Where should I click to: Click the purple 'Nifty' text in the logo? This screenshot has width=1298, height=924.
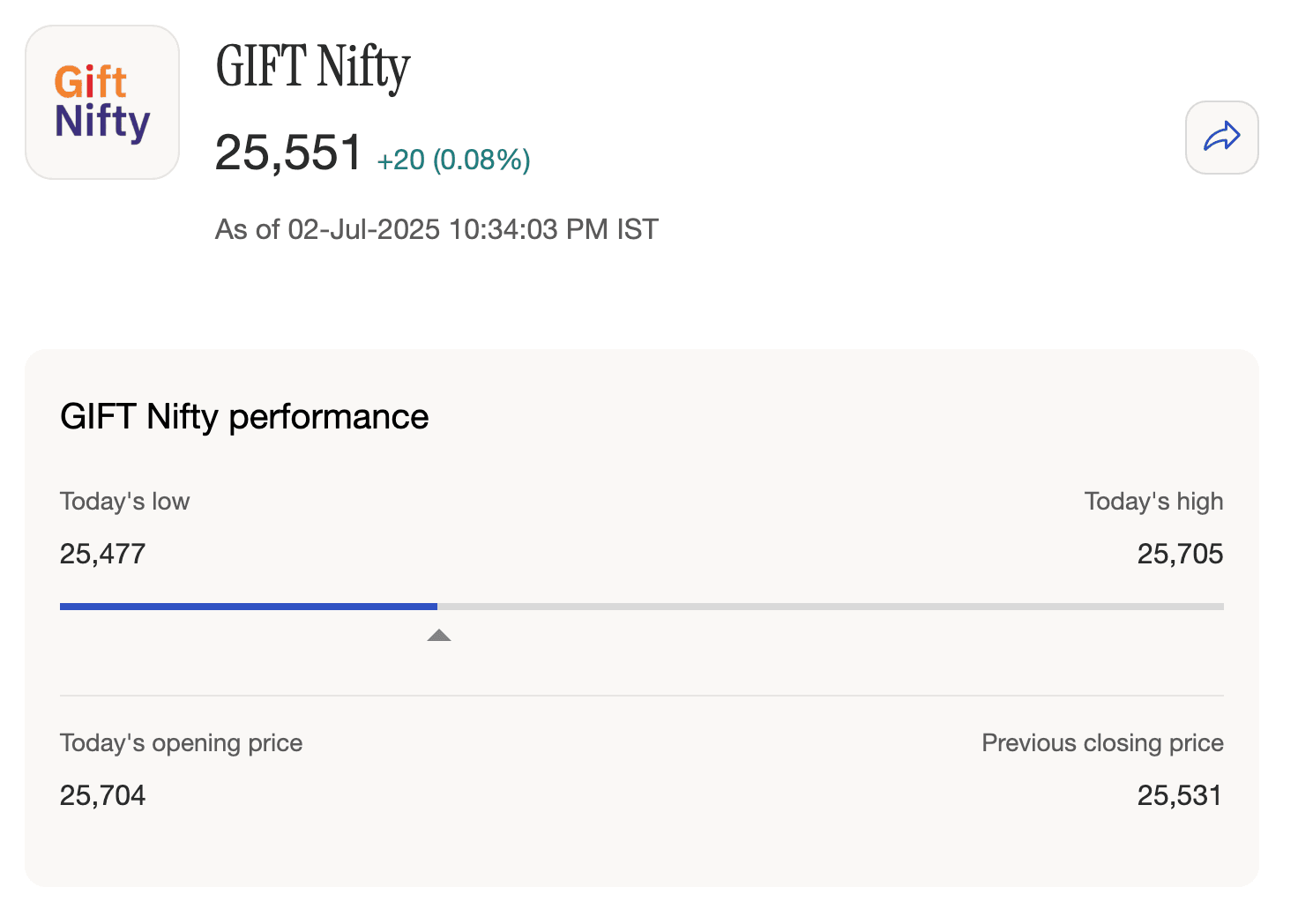[x=101, y=123]
